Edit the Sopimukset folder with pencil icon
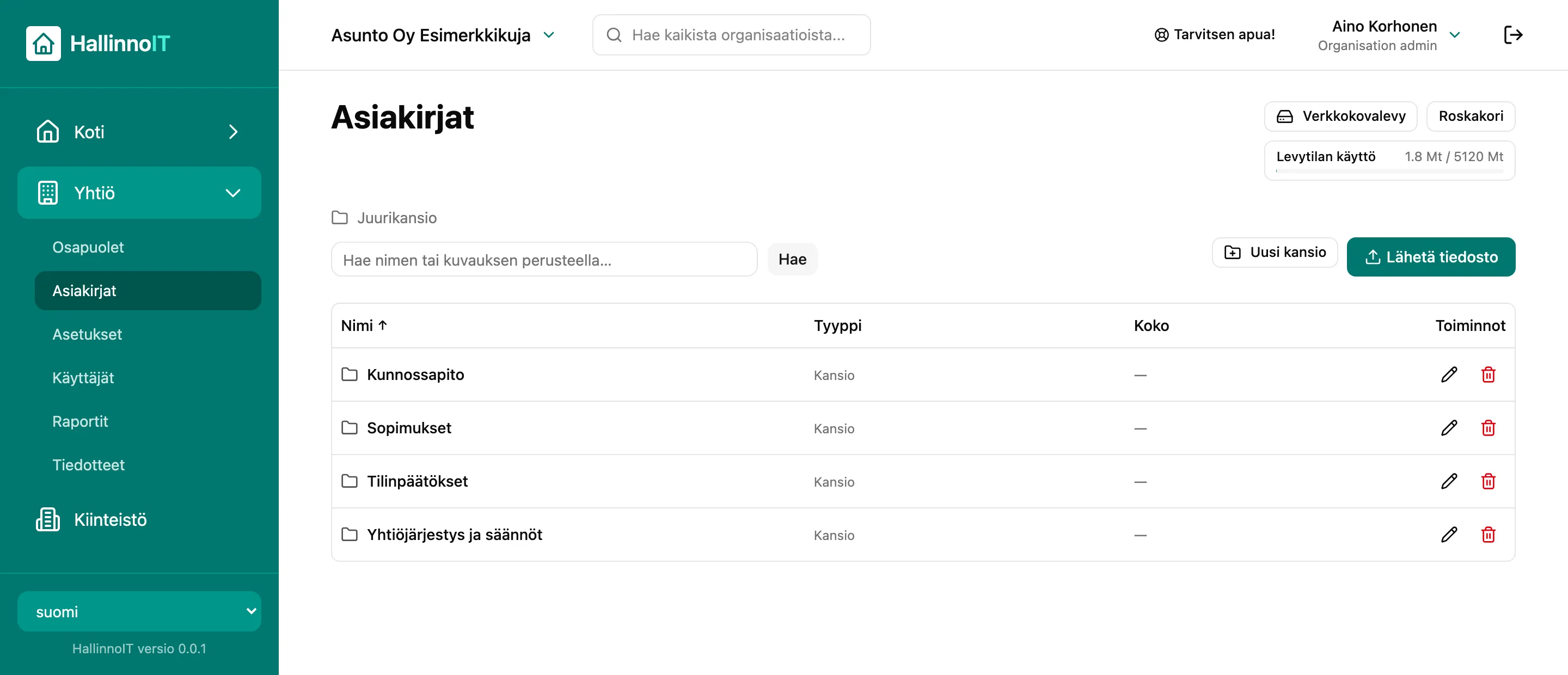The height and width of the screenshot is (675, 1568). (x=1449, y=428)
